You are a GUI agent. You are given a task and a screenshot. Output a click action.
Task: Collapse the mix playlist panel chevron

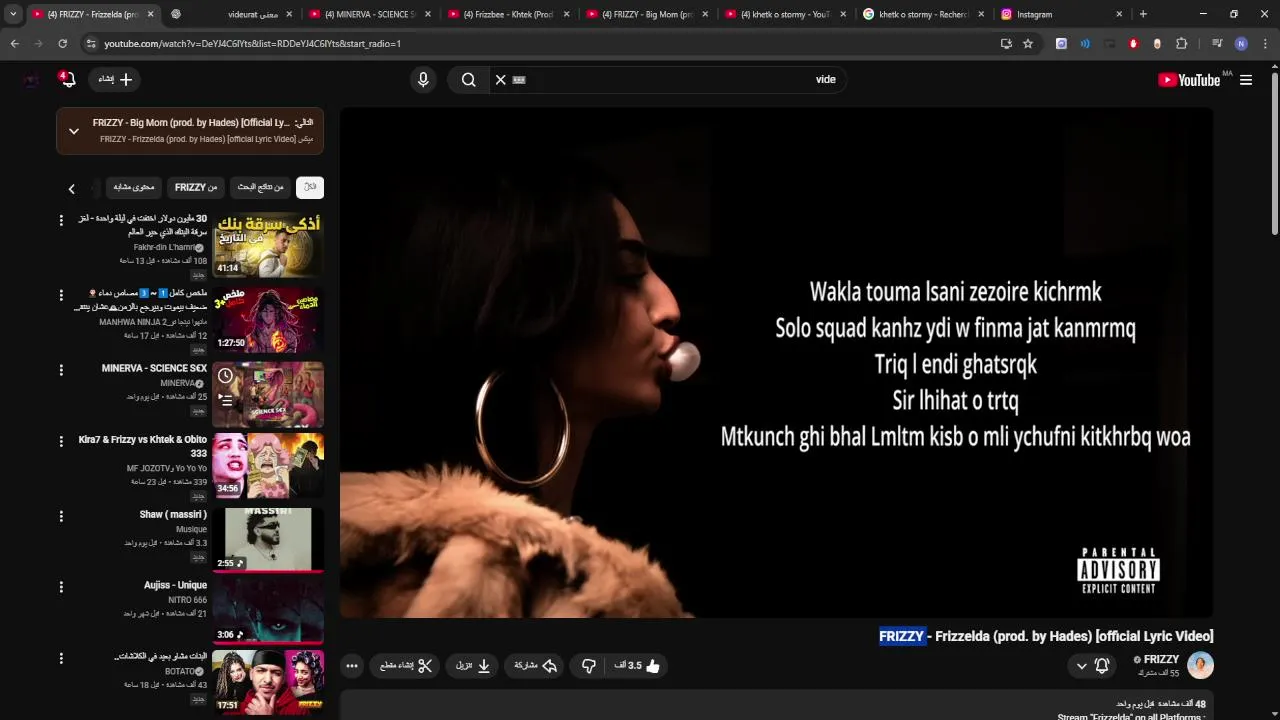(x=73, y=131)
